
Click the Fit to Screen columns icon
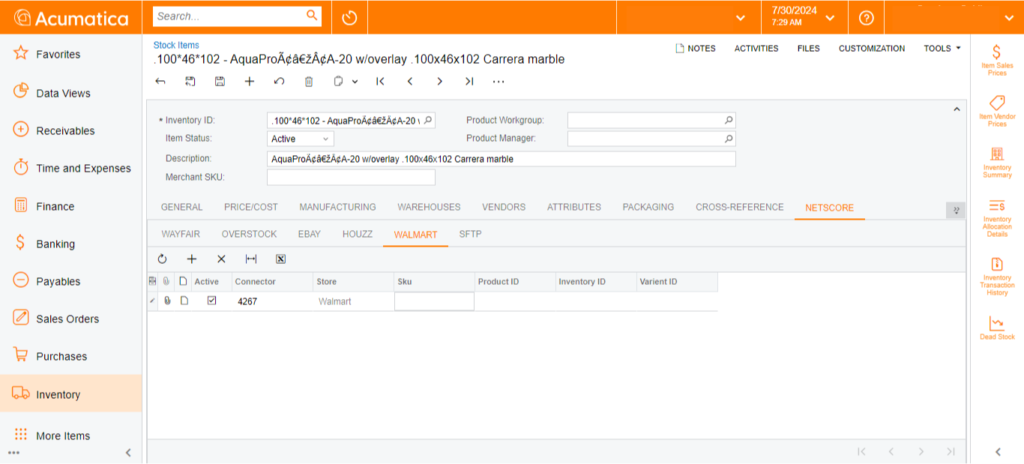[x=251, y=259]
